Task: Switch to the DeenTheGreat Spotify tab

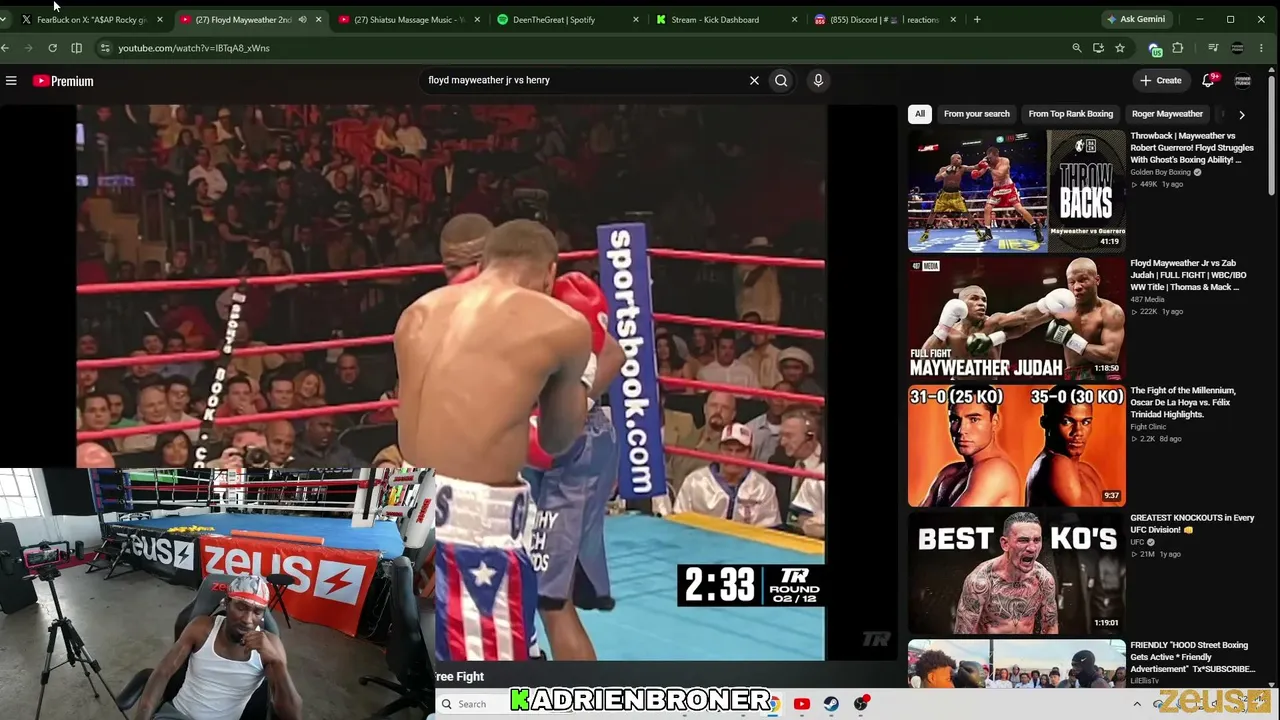Action: (x=568, y=19)
